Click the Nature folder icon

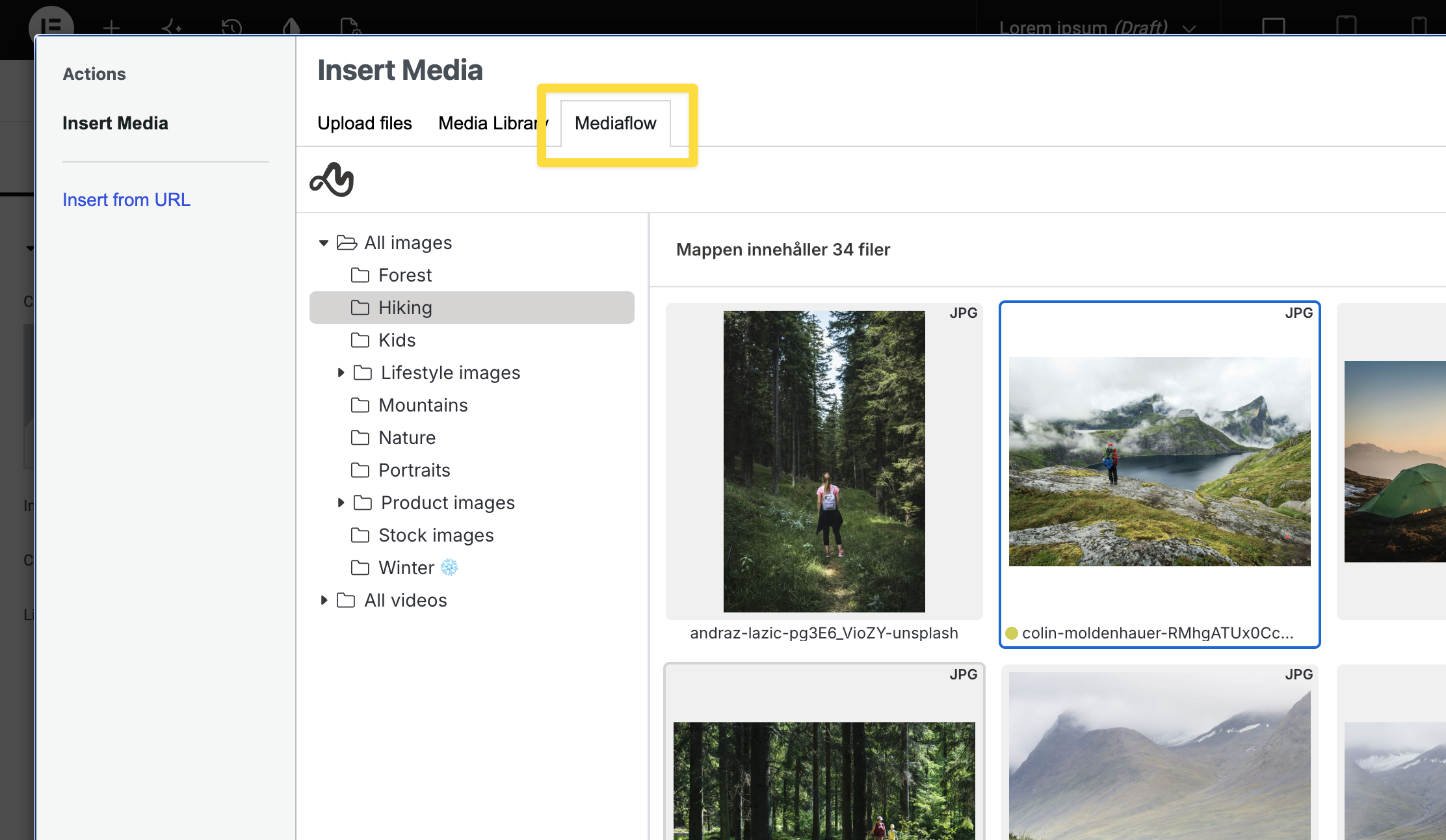point(360,438)
